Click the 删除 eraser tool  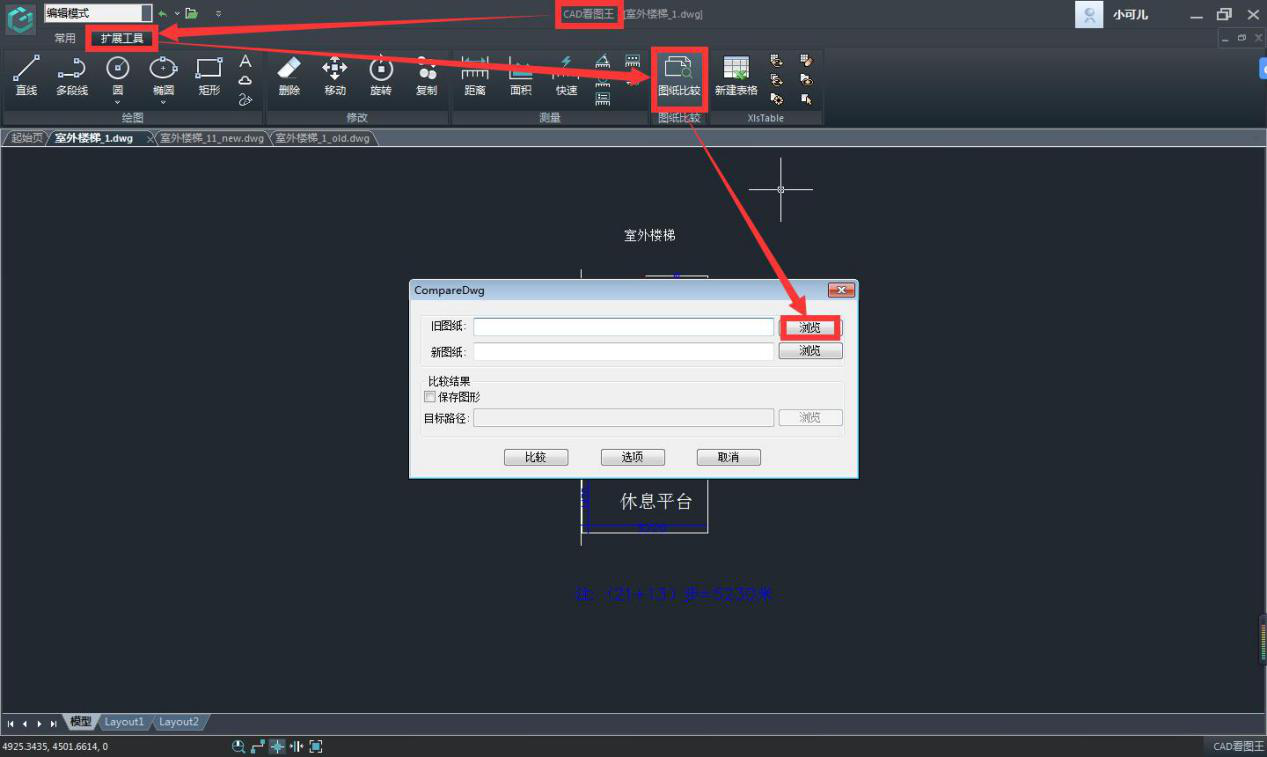click(x=289, y=76)
